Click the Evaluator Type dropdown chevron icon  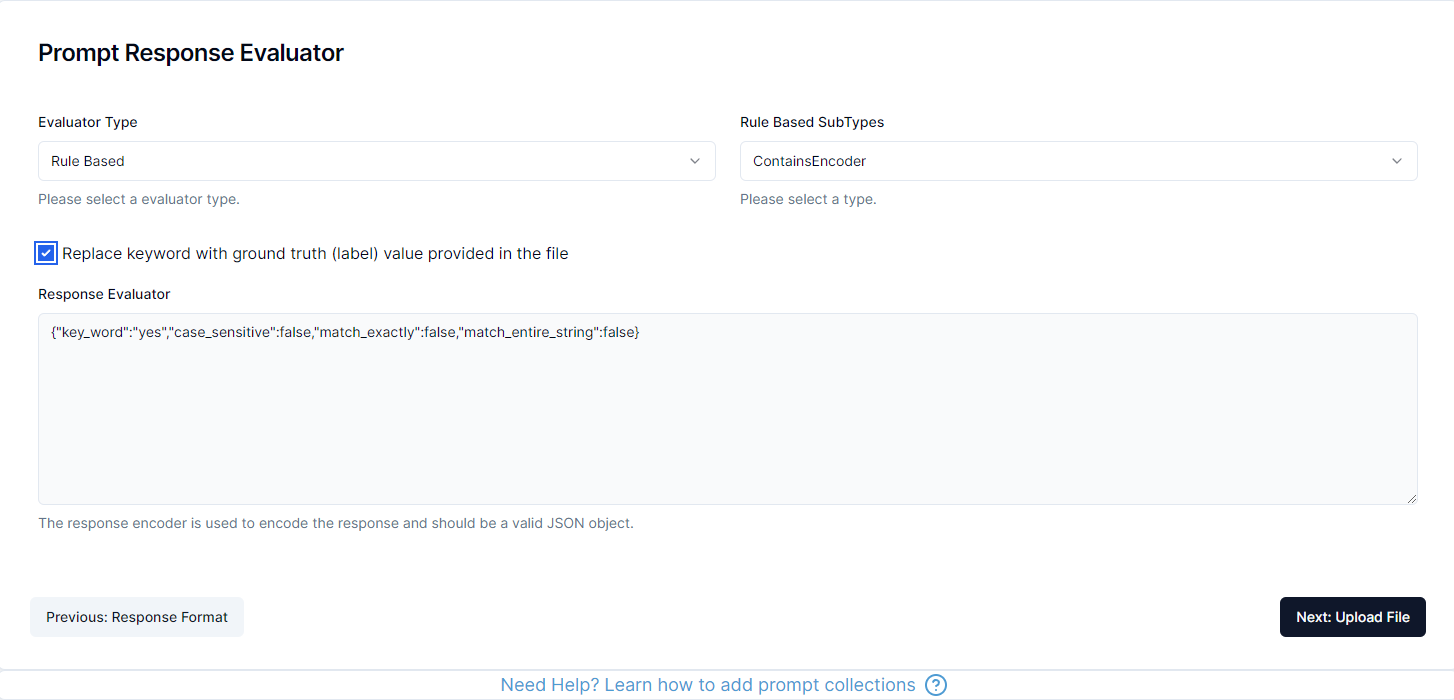click(x=696, y=161)
